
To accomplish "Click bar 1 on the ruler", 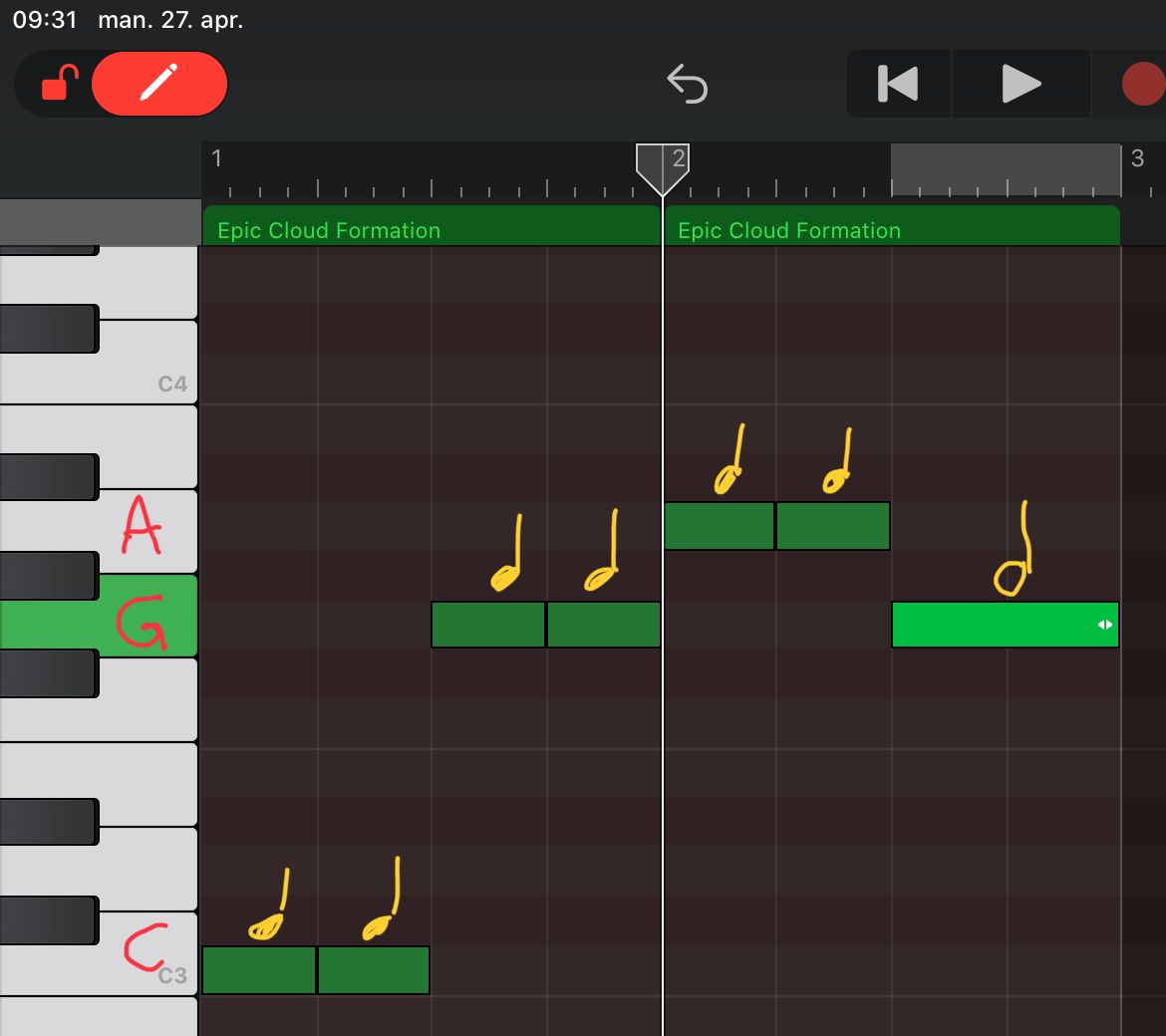I will click(x=216, y=158).
